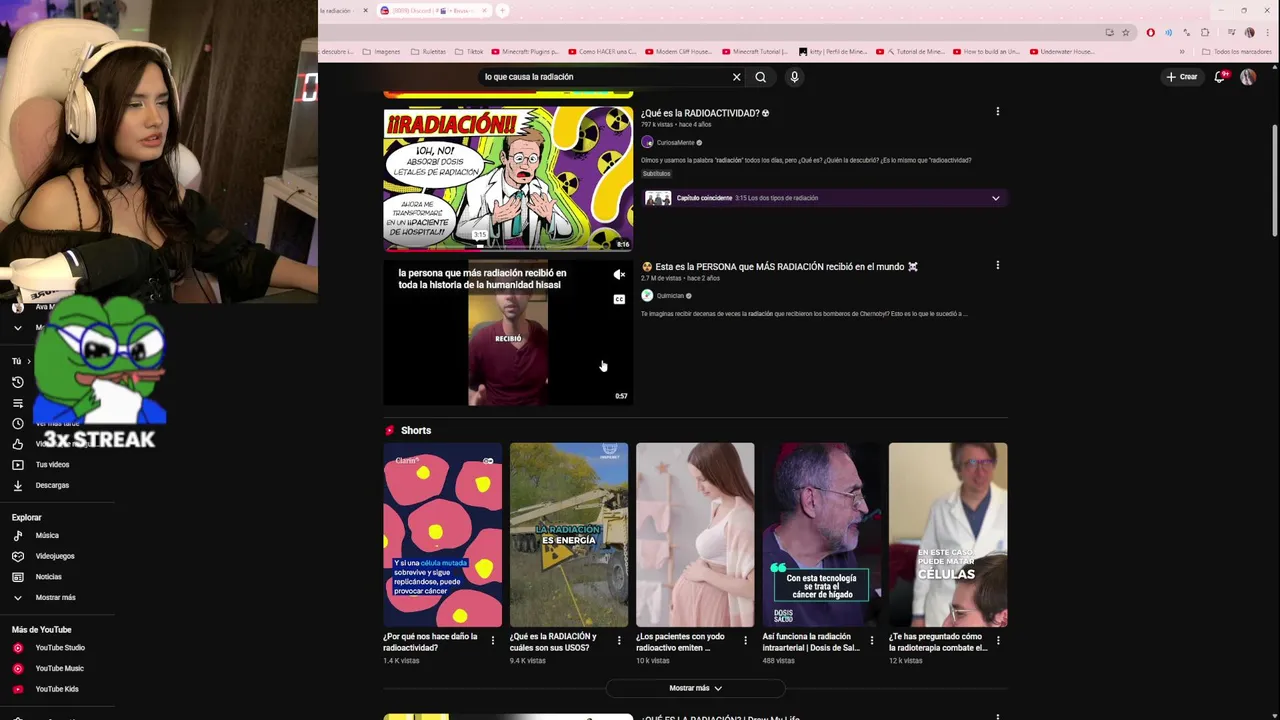Open options for ¿Los pacientes con yodo Short
The width and height of the screenshot is (1280, 720).
(744, 640)
